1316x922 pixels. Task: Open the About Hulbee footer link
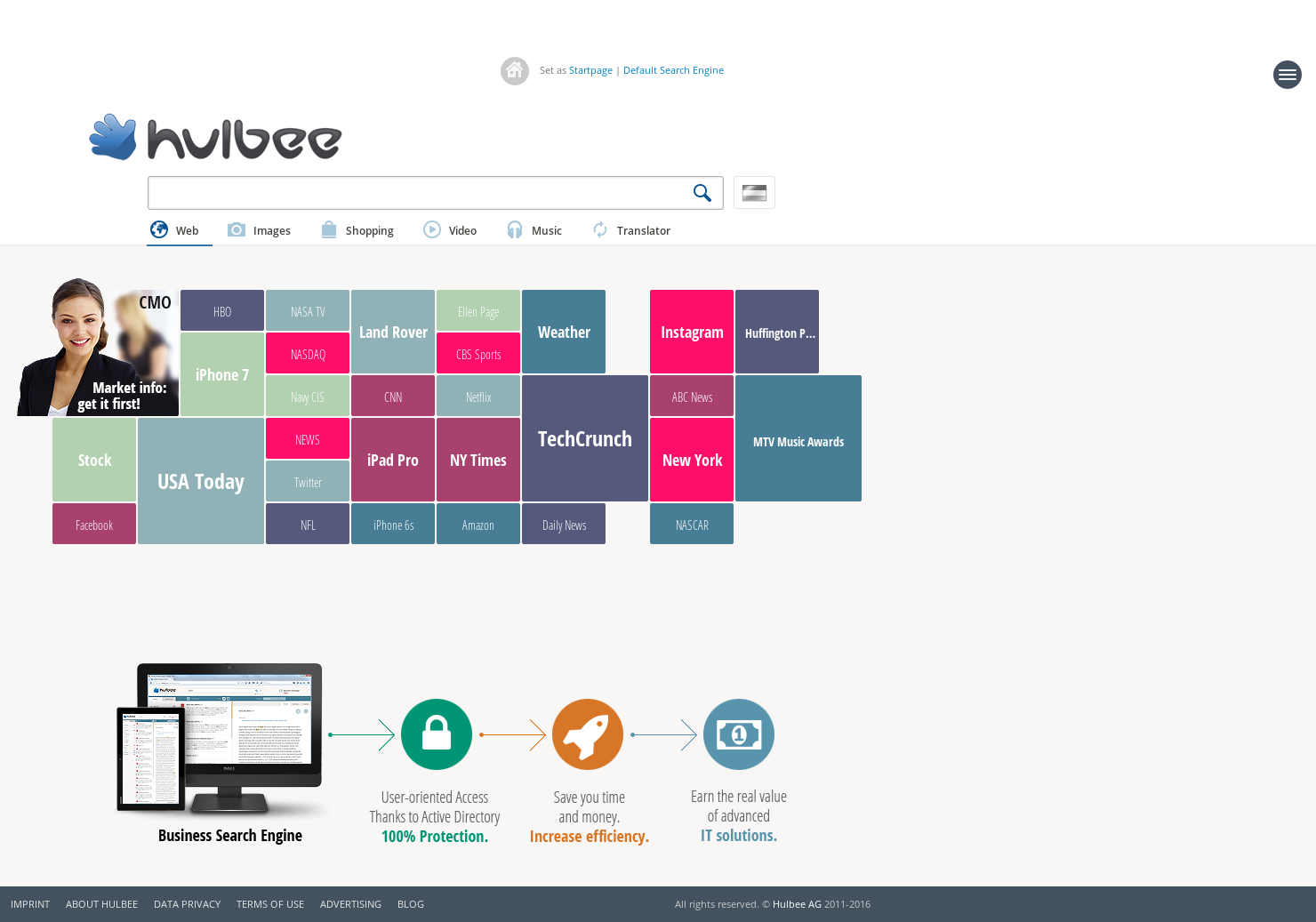click(101, 904)
